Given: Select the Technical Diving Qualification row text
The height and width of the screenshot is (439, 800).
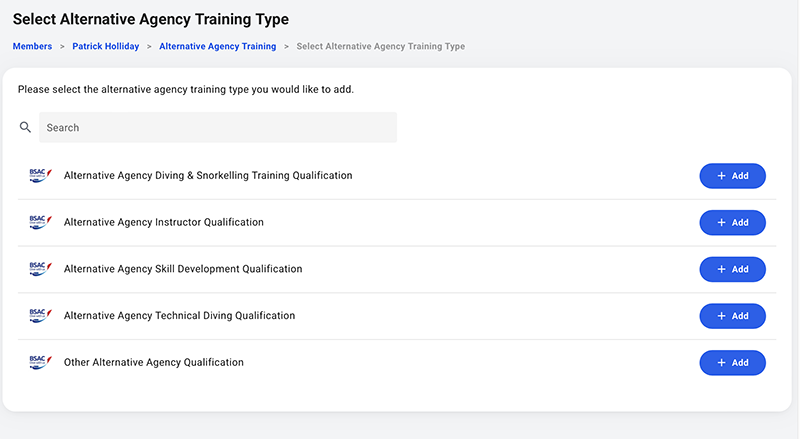Looking at the screenshot, I should coord(180,315).
